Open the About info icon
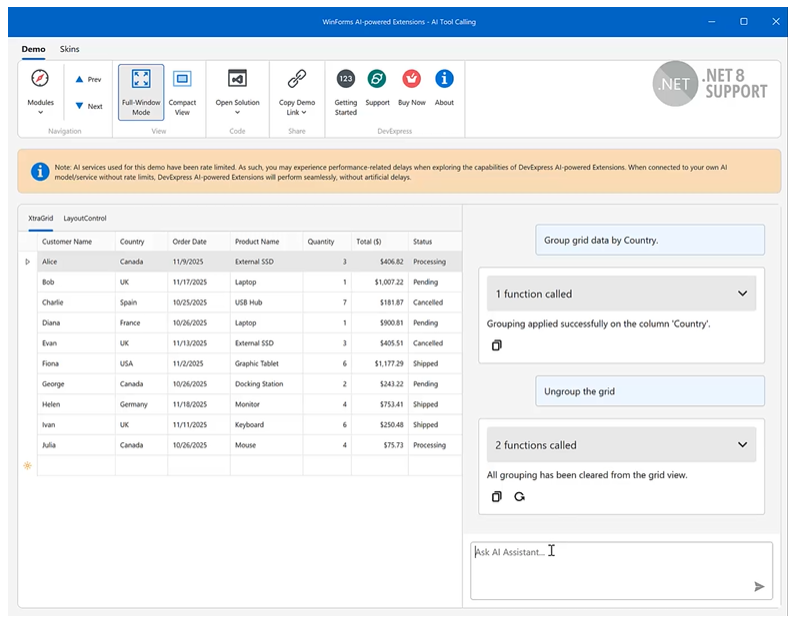Screen dimensions: 794x625 pyautogui.click(x=444, y=79)
